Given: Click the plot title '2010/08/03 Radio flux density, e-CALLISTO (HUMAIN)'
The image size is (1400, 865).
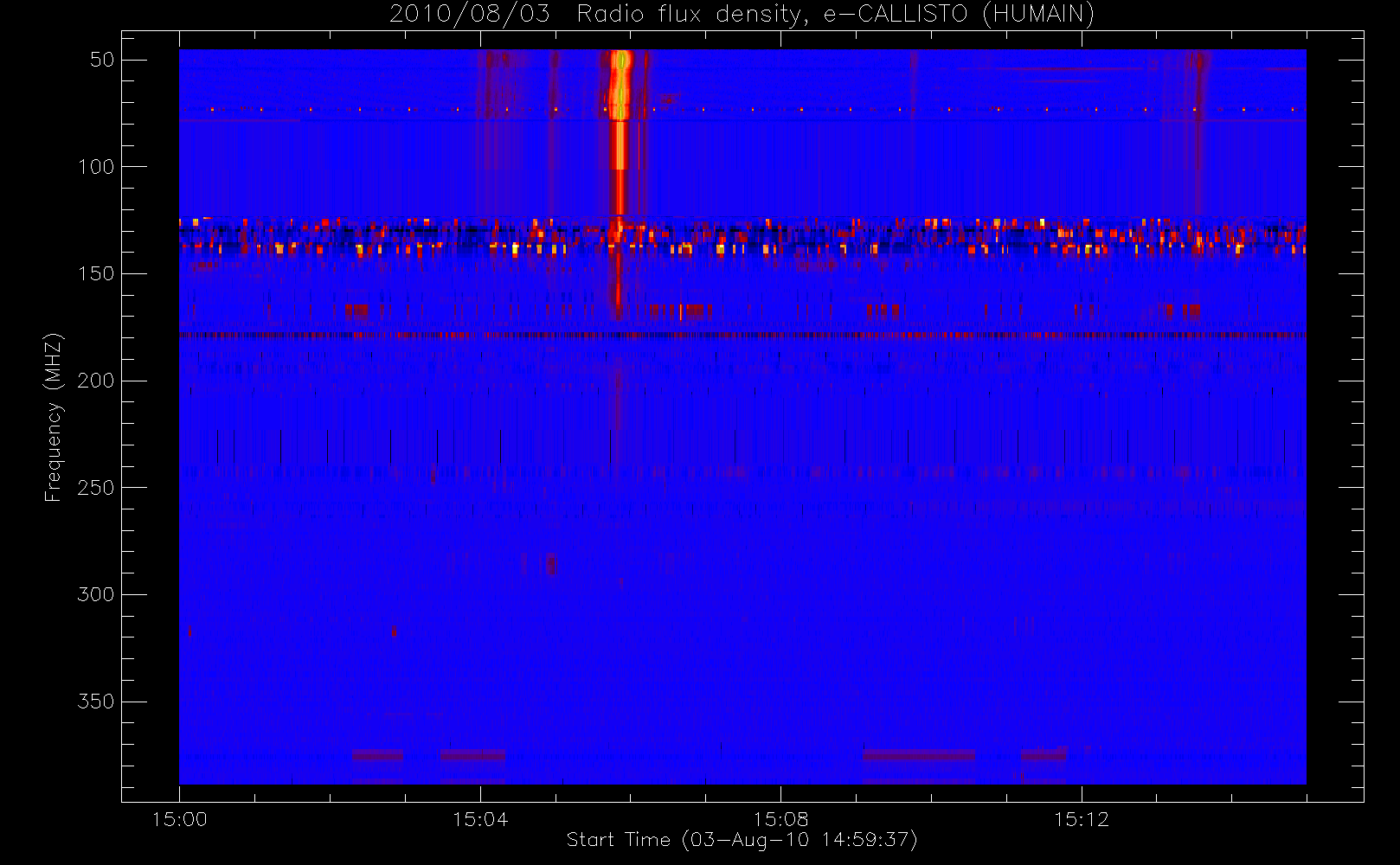Looking at the screenshot, I should pyautogui.click(x=742, y=14).
